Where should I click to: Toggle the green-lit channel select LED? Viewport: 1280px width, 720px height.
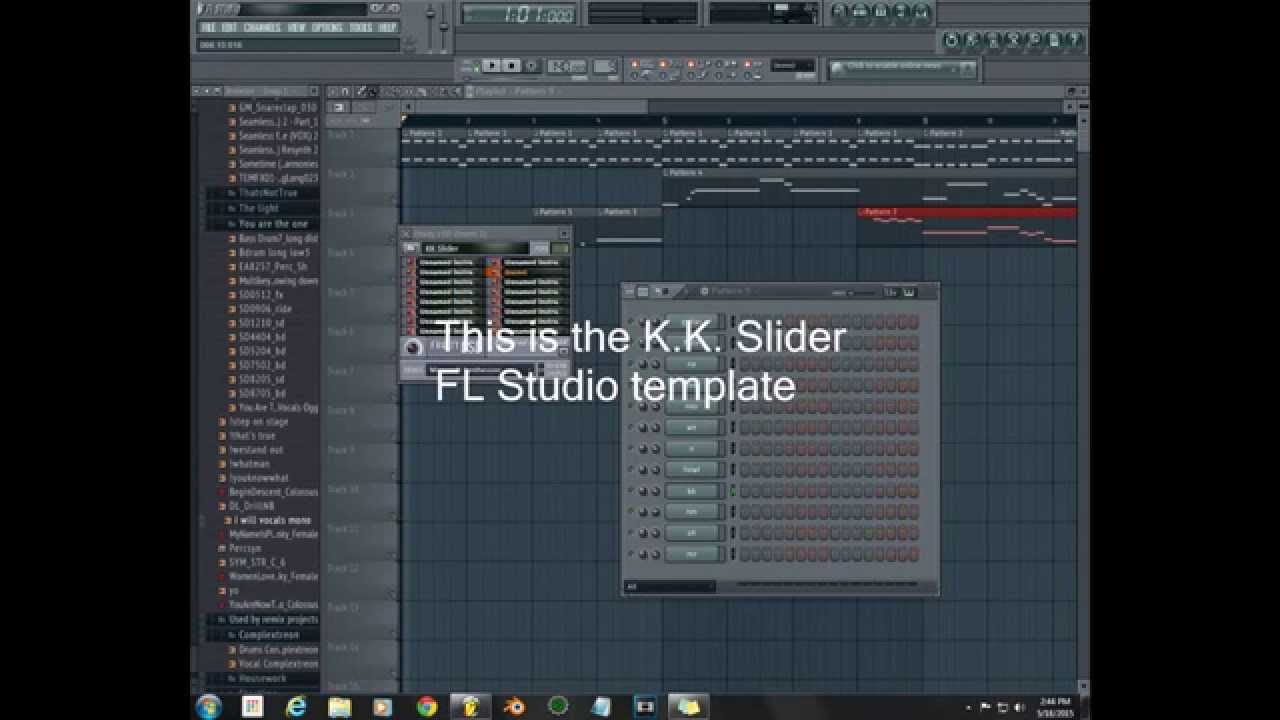coord(732,490)
